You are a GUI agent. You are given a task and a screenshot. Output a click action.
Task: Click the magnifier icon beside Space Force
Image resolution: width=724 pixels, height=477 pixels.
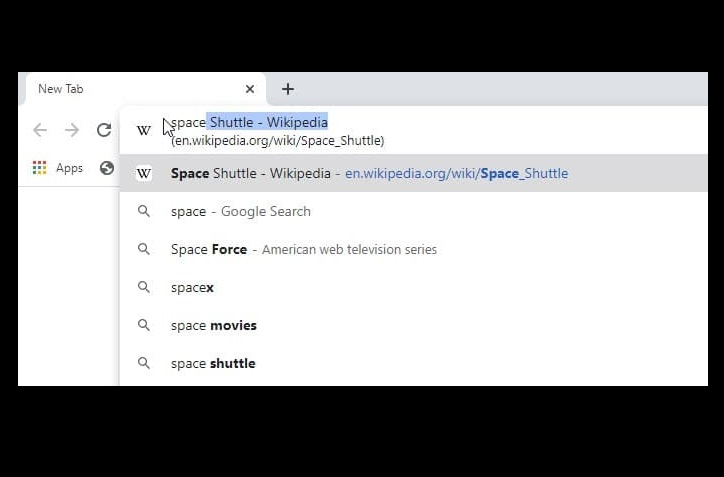(144, 249)
